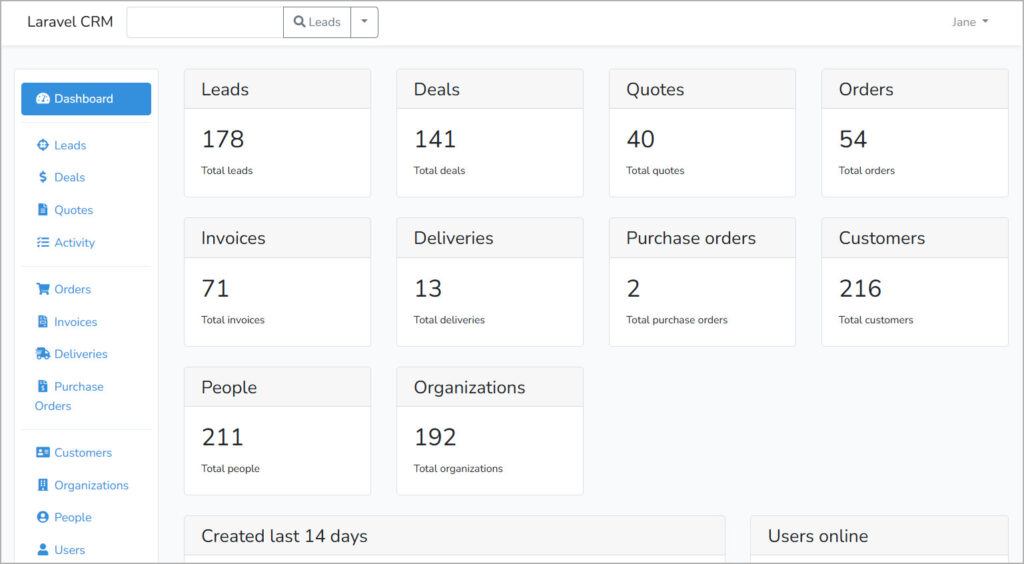Click the Orders shopping cart icon
The image size is (1024, 564).
[42, 289]
